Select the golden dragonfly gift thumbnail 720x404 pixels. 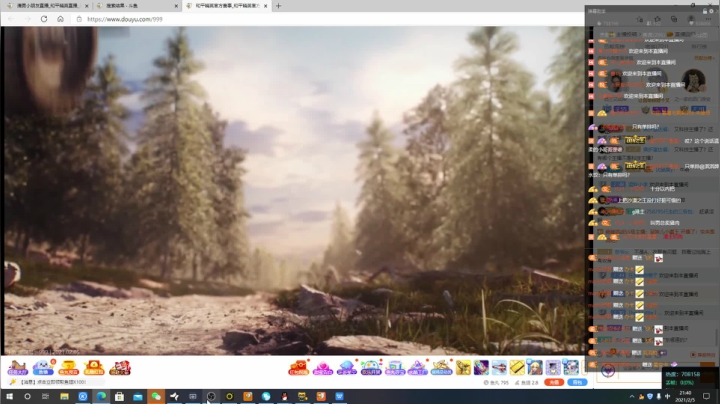[x=463, y=368]
